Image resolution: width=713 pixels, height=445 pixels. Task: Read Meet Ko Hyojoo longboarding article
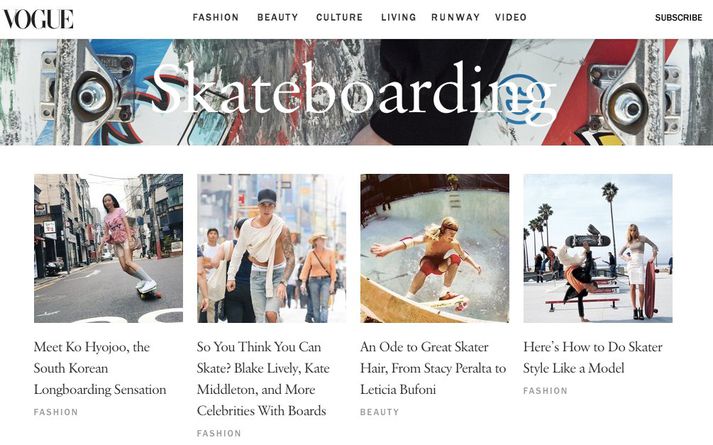[x=100, y=368]
